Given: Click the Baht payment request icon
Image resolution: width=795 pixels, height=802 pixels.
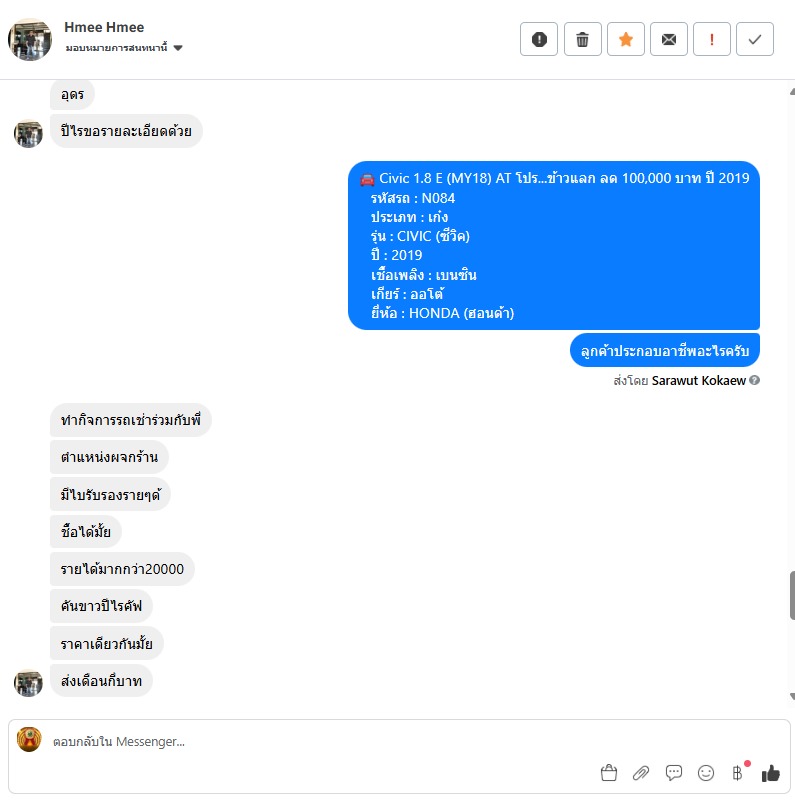Looking at the screenshot, I should point(737,772).
